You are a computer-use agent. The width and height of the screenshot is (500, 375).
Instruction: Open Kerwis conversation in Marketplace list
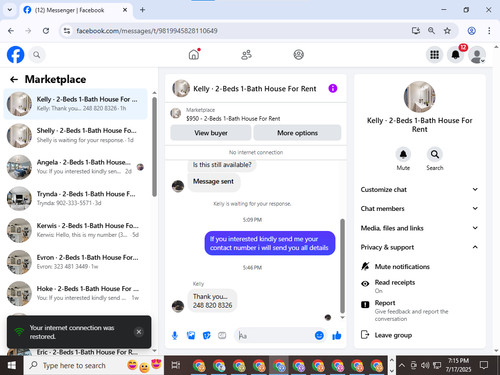click(75, 230)
